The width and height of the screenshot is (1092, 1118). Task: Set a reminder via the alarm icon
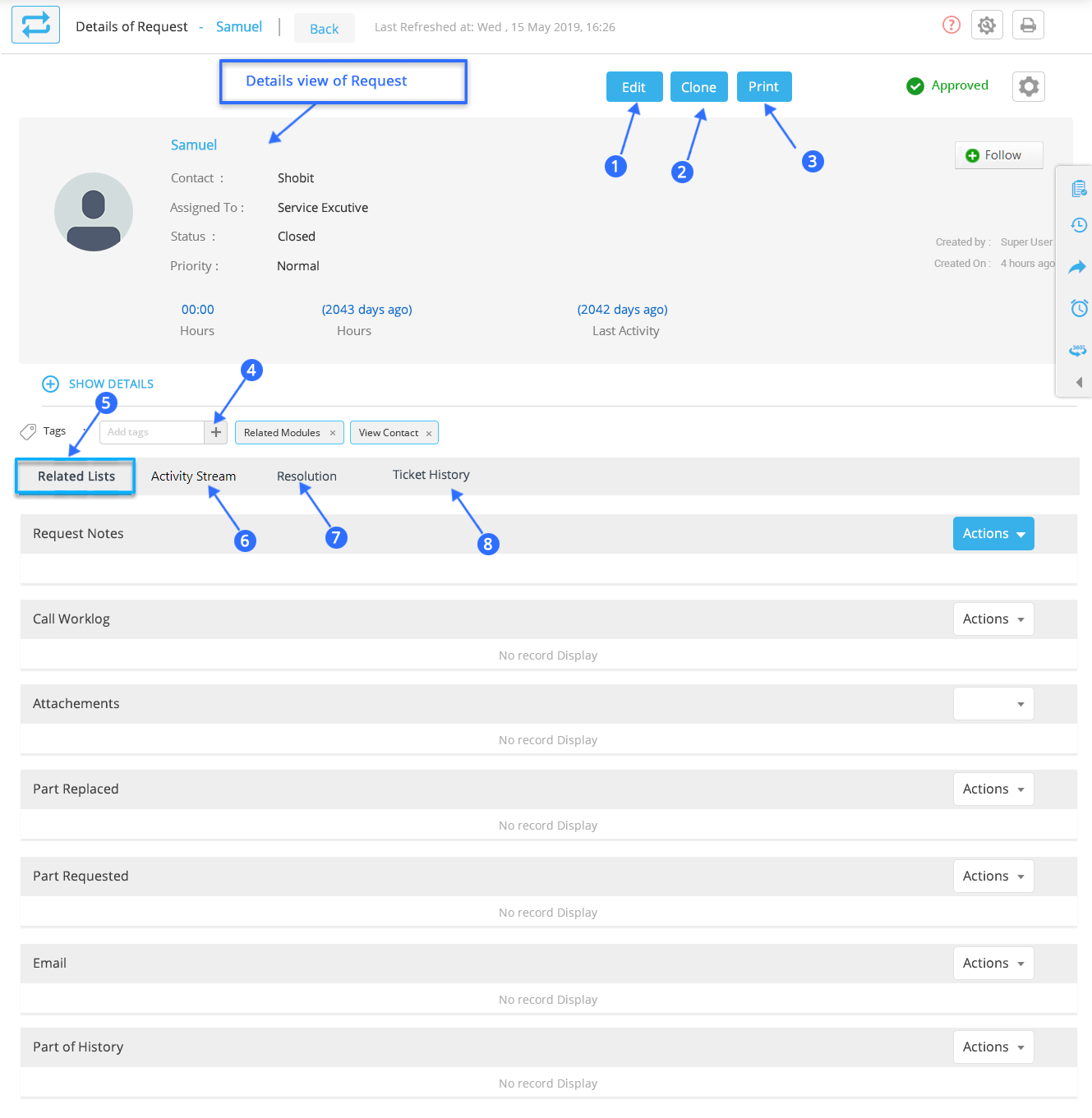(1078, 308)
